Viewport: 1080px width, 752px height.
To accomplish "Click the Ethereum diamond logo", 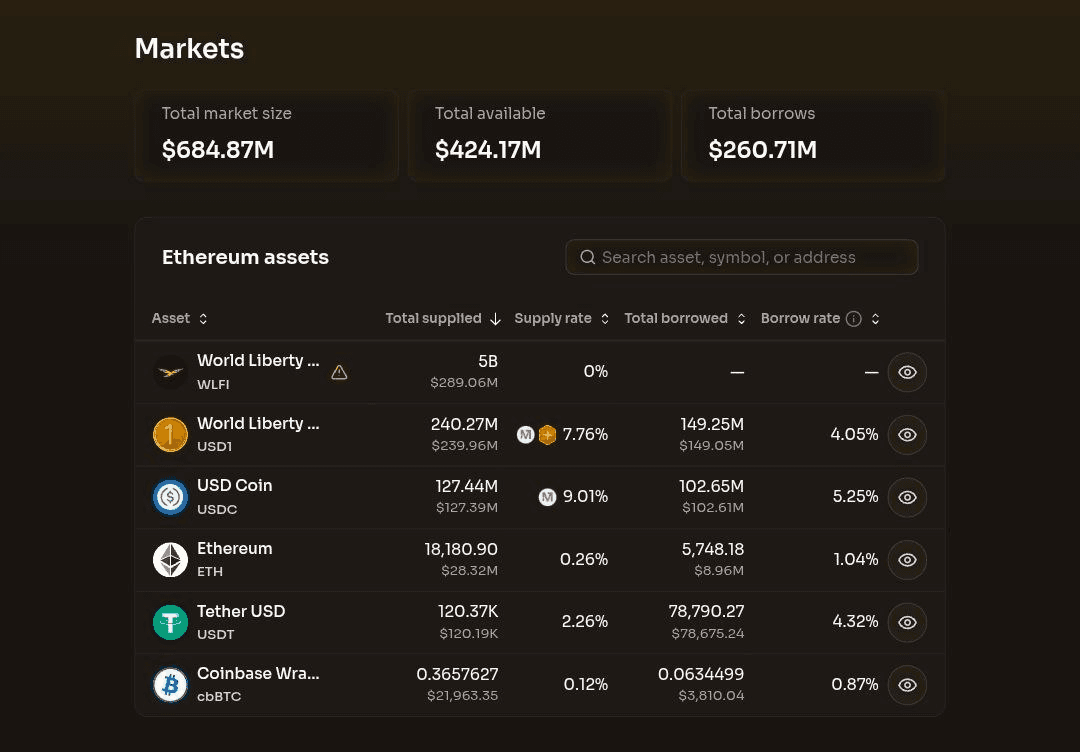I will click(170, 560).
